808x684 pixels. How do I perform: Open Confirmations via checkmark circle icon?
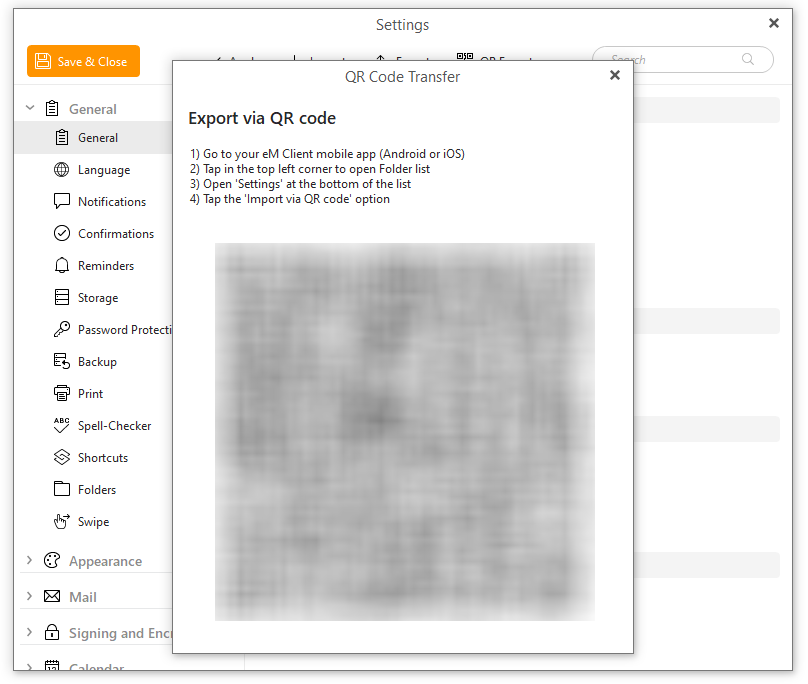62,233
